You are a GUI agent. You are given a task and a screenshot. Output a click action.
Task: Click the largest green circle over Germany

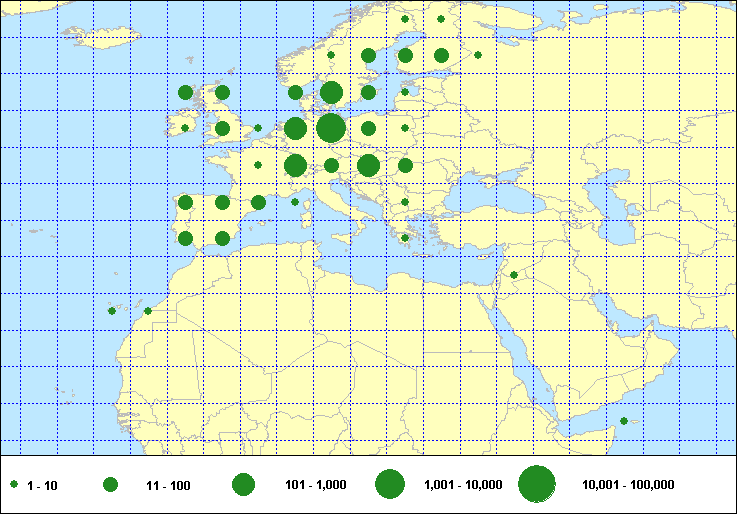tap(331, 128)
